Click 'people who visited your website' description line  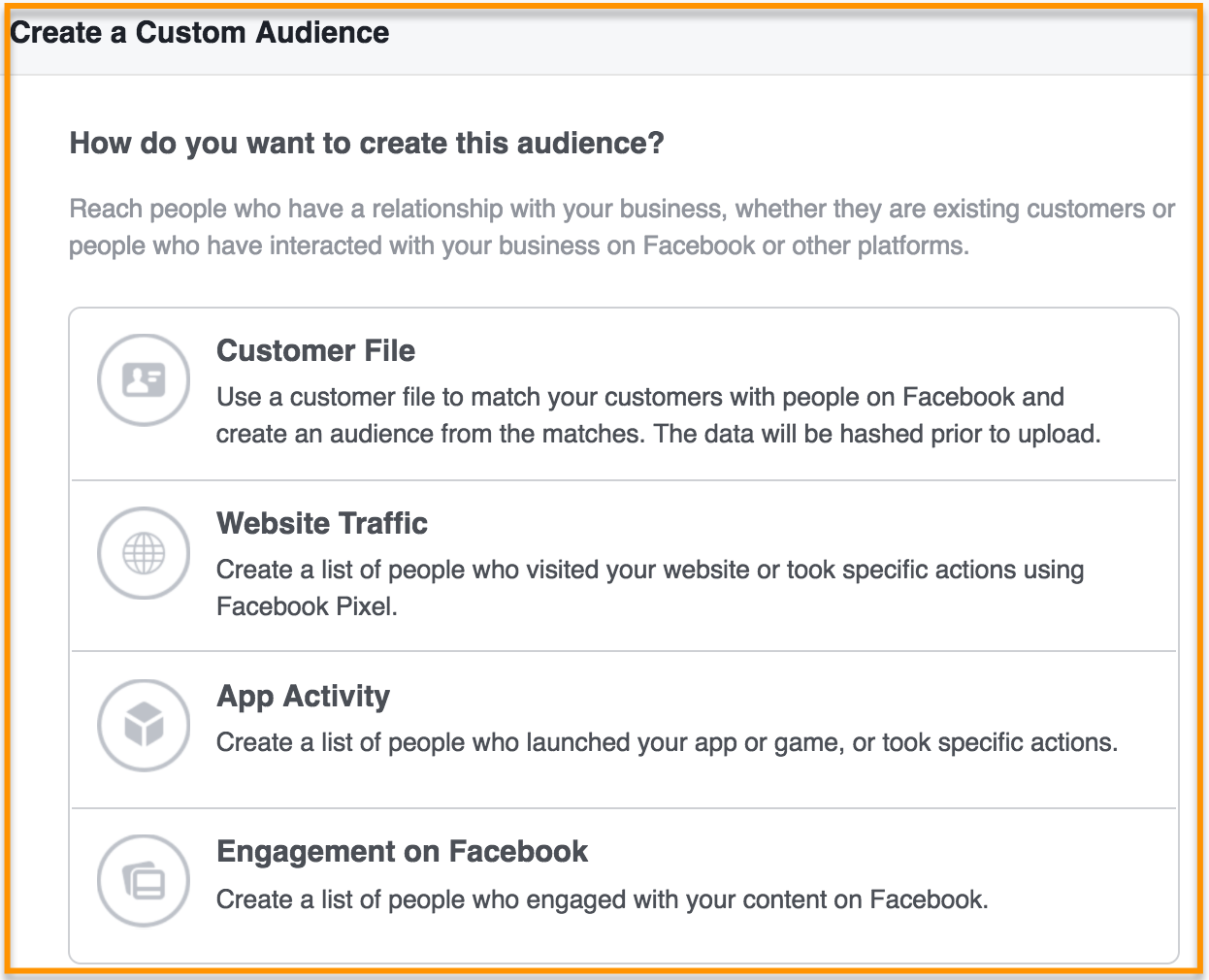650,570
